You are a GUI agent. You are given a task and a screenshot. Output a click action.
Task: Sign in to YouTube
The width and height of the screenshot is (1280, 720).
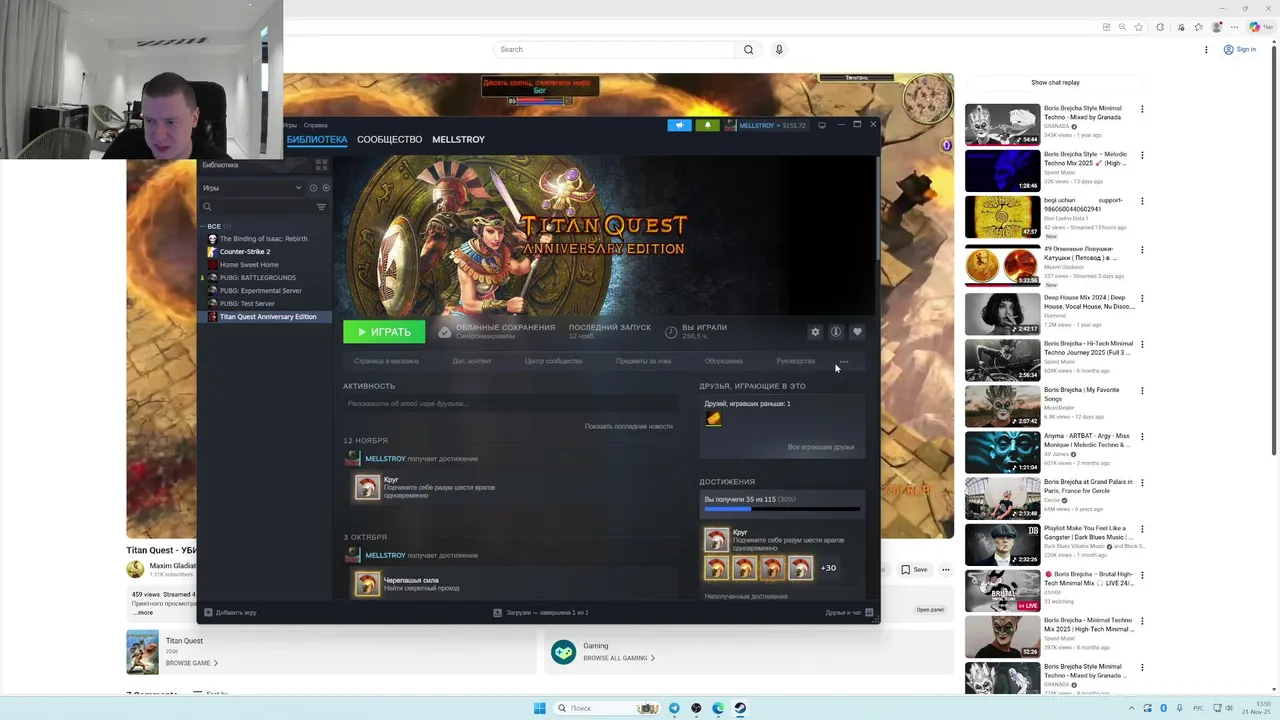point(1239,49)
